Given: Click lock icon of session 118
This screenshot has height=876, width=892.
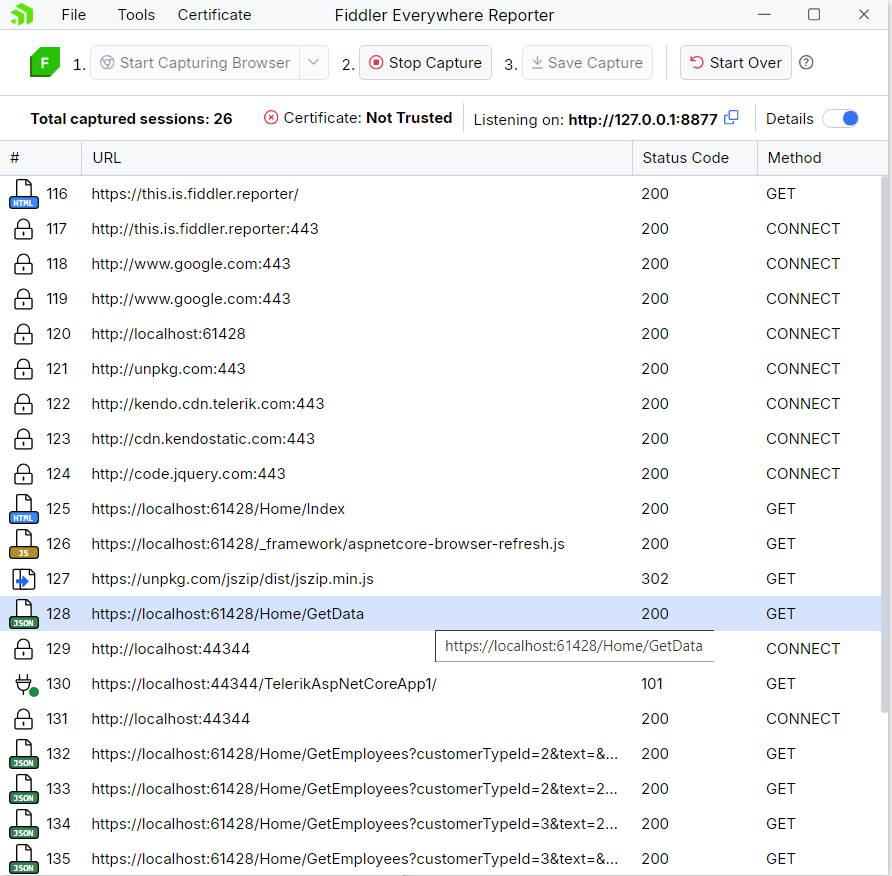Looking at the screenshot, I should (x=23, y=264).
